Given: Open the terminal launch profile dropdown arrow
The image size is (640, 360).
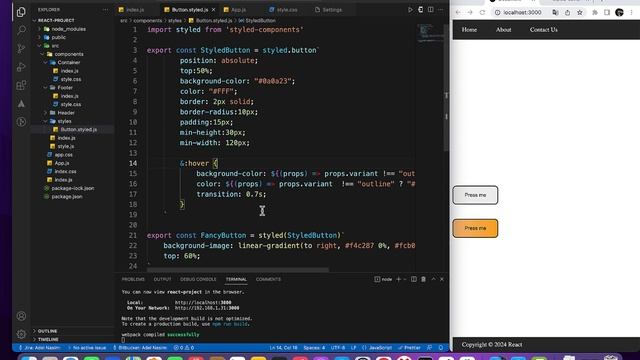Looking at the screenshot, I should 404,279.
